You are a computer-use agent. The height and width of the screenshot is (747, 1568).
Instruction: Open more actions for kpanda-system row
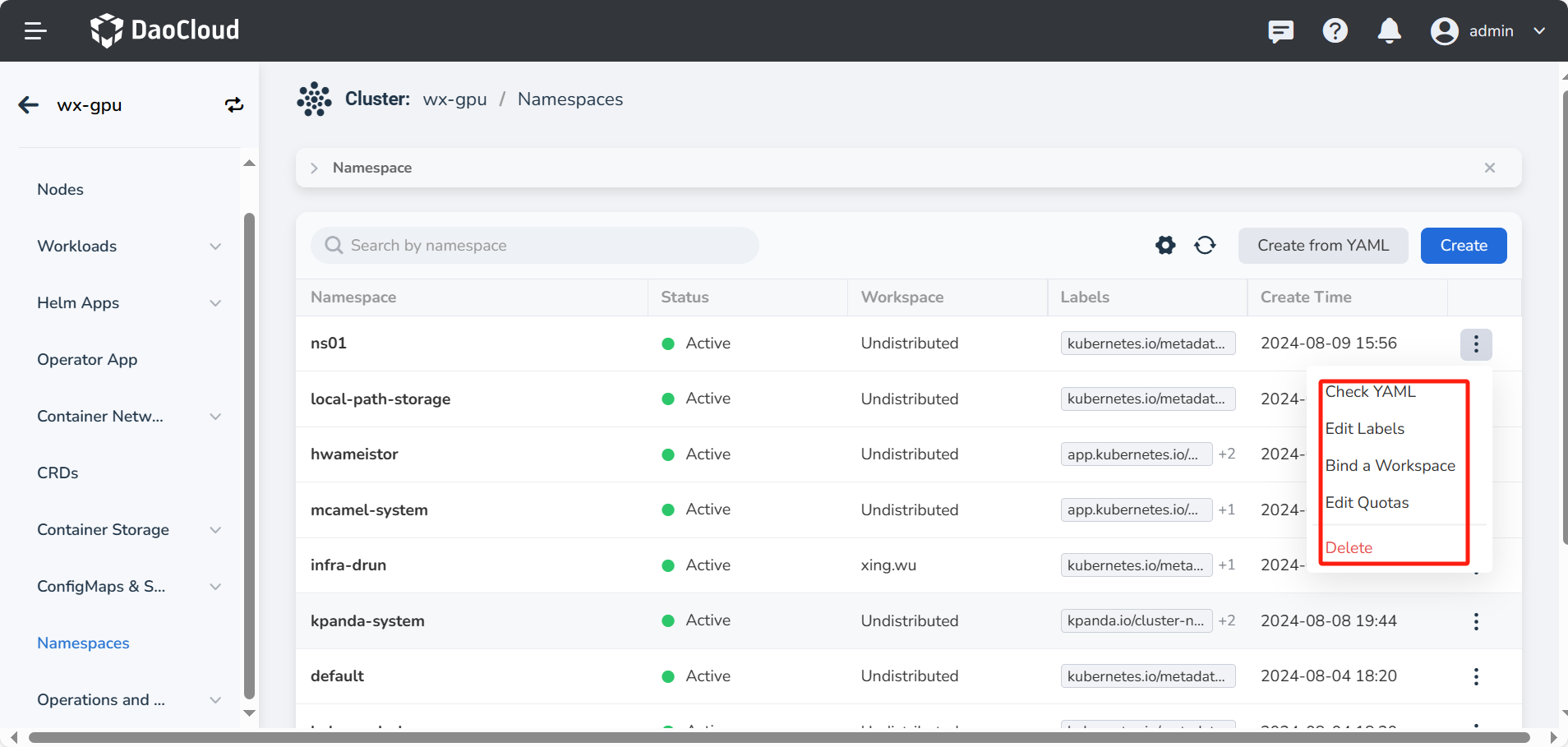click(x=1476, y=621)
